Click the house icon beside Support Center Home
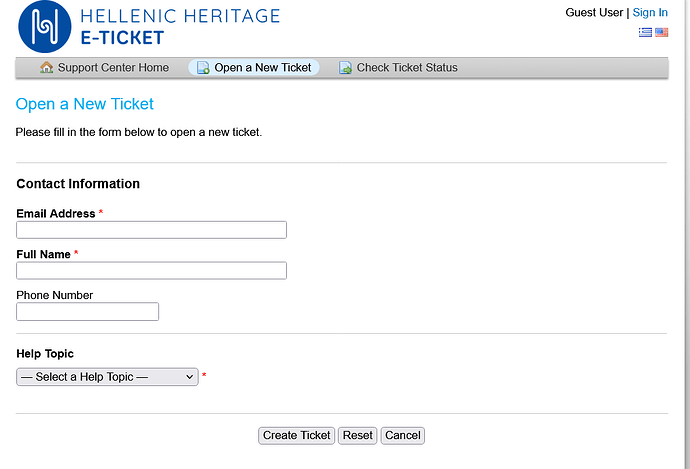The width and height of the screenshot is (690, 469). coord(47,67)
